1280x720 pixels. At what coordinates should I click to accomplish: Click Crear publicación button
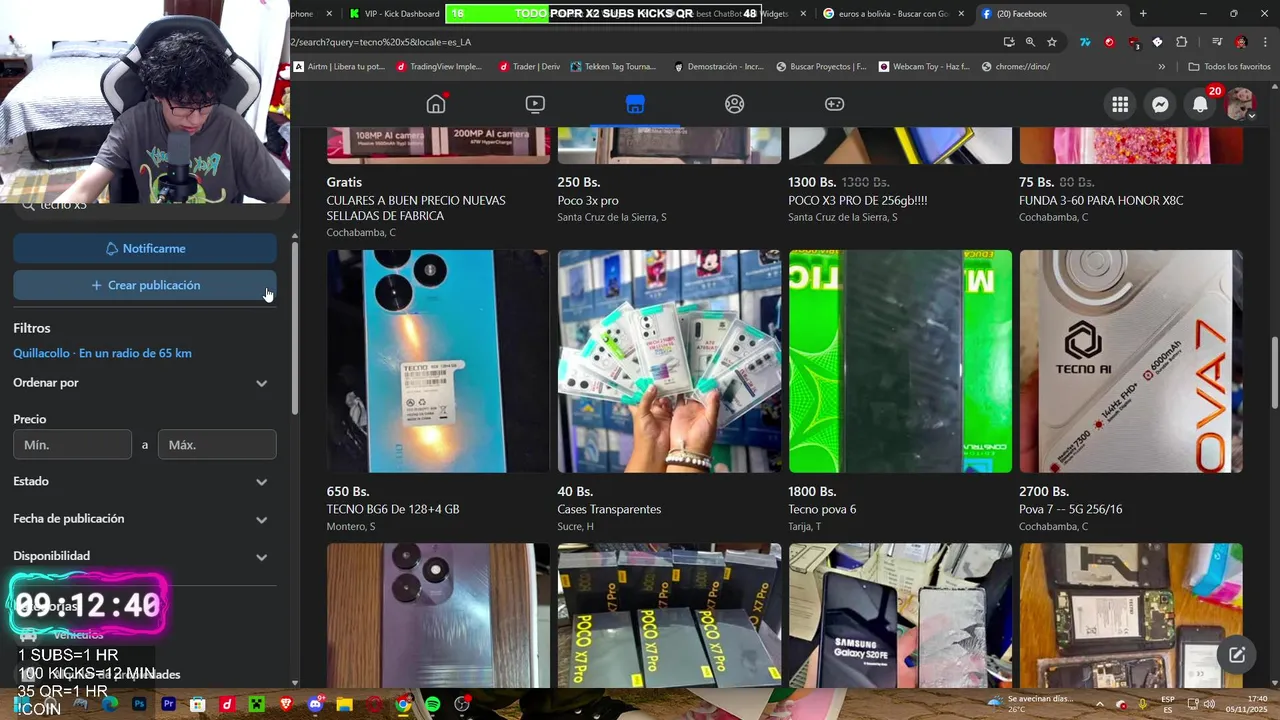145,285
